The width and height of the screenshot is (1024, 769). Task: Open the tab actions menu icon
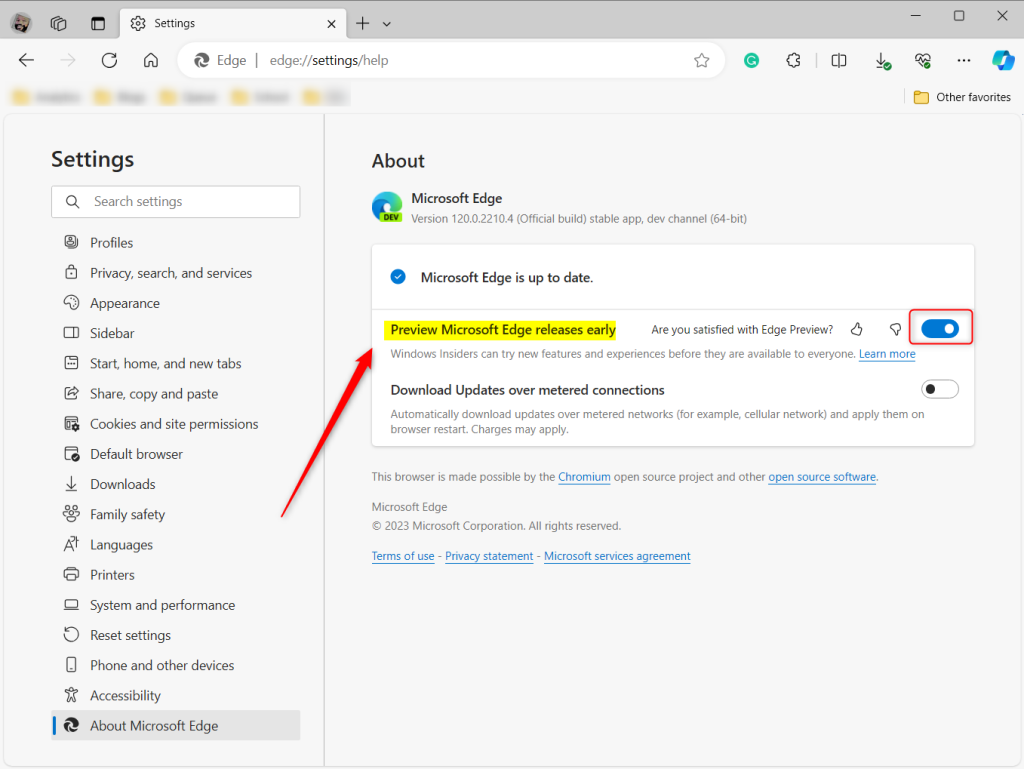pyautogui.click(x=98, y=24)
